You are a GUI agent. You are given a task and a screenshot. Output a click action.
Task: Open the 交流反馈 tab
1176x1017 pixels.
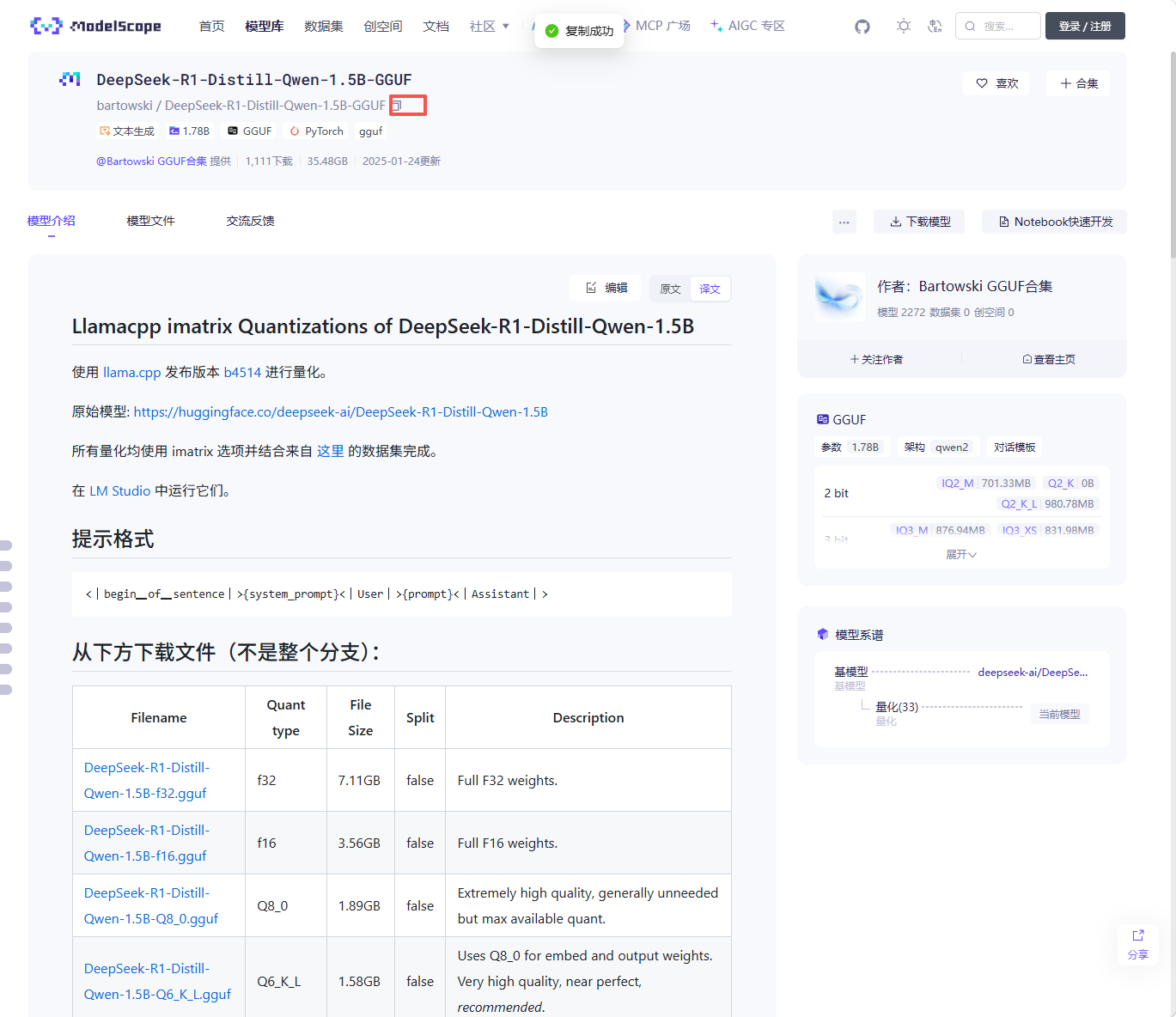[251, 221]
